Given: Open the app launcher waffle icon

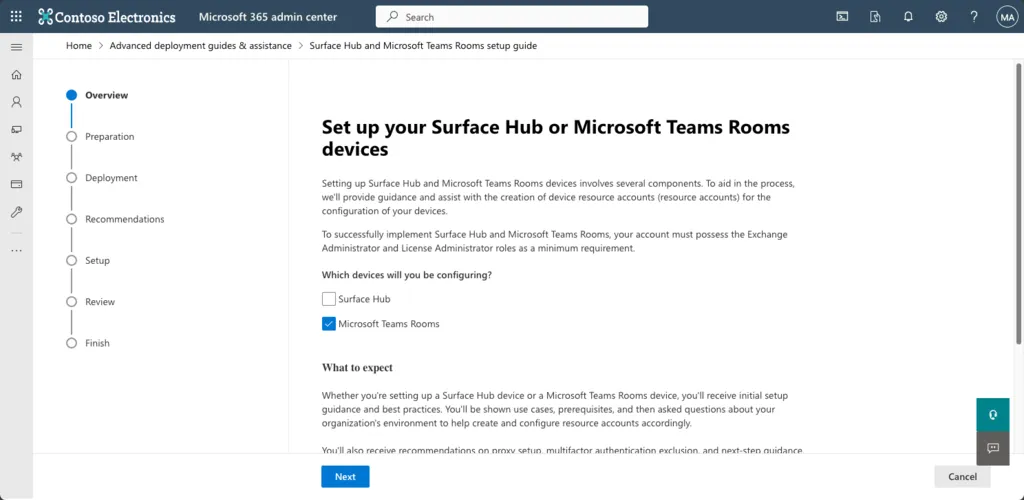Looking at the screenshot, I should tap(16, 17).
